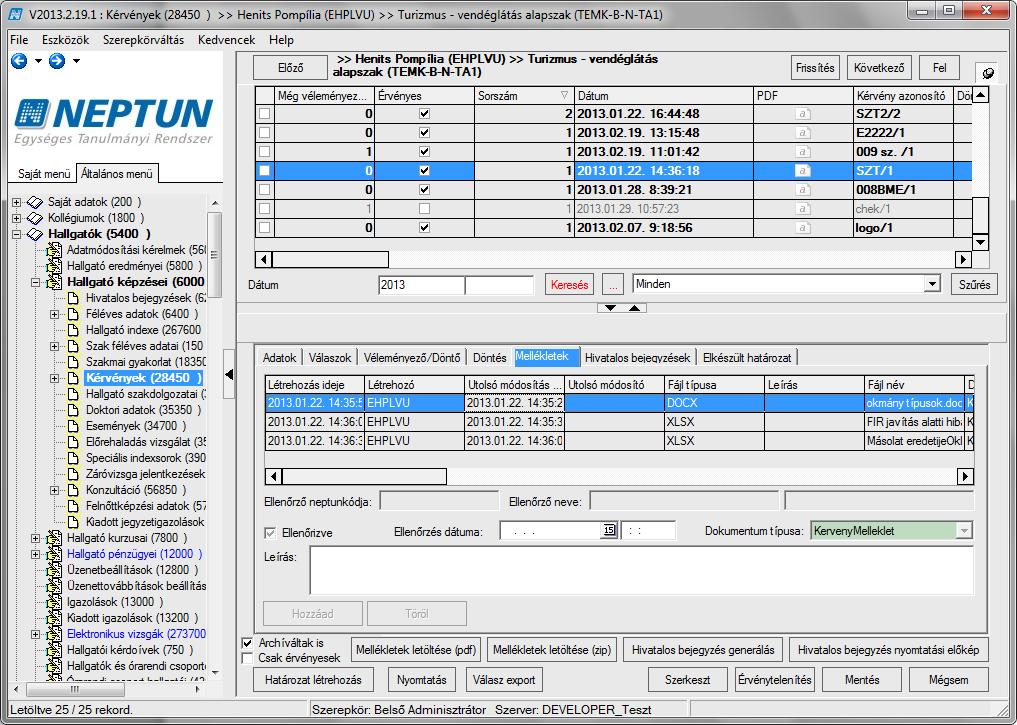Open PDF icon in SZT2/2 row
This screenshot has height=725, width=1017.
click(803, 113)
